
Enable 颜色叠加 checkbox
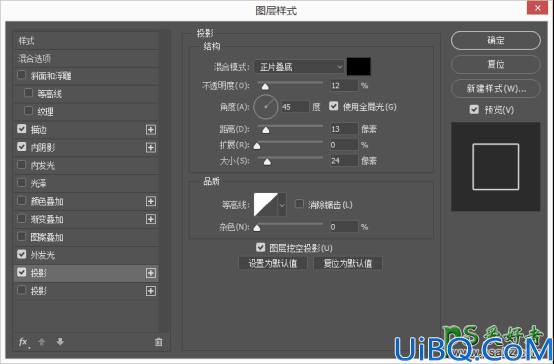22,200
